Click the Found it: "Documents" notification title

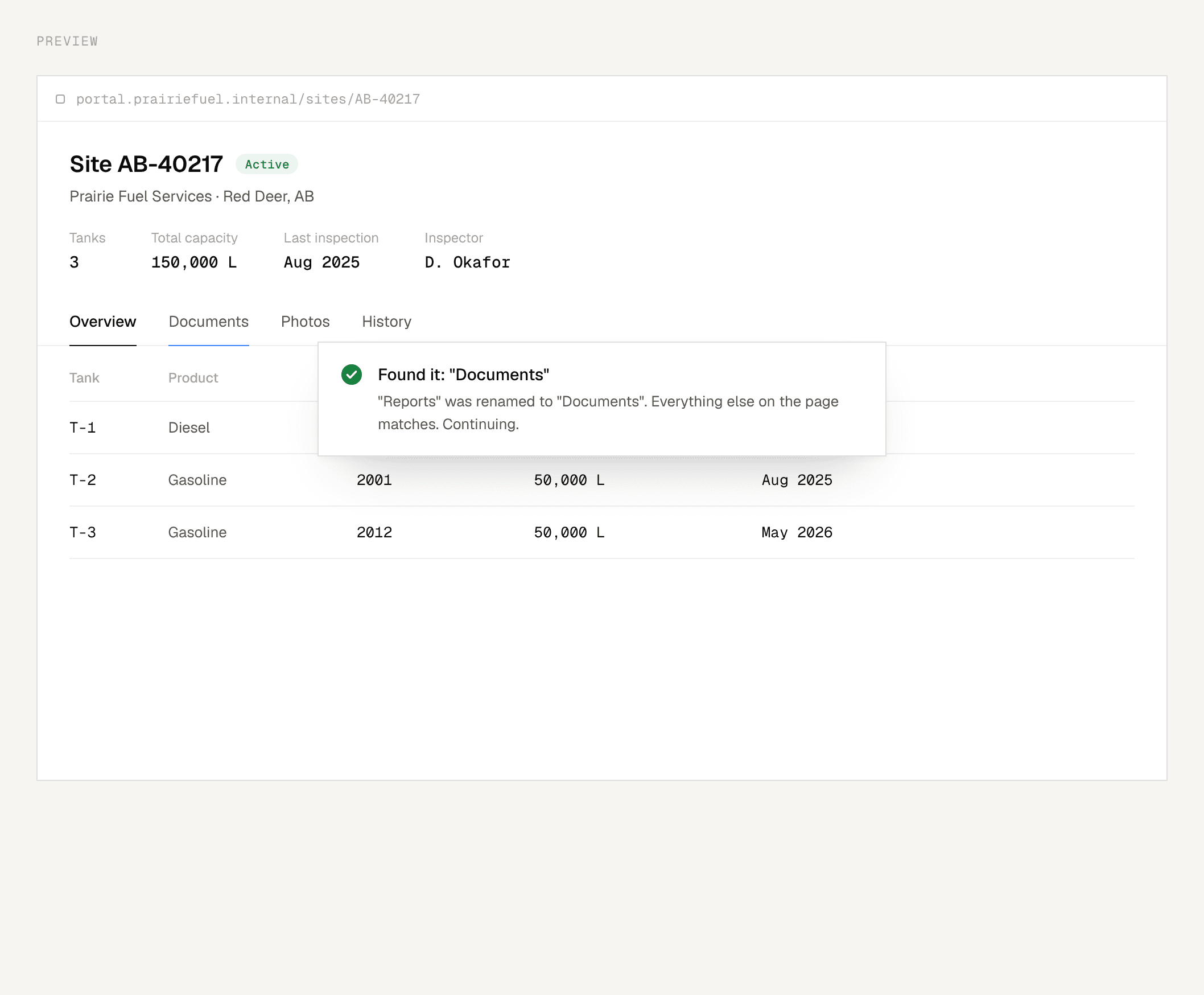click(x=463, y=375)
